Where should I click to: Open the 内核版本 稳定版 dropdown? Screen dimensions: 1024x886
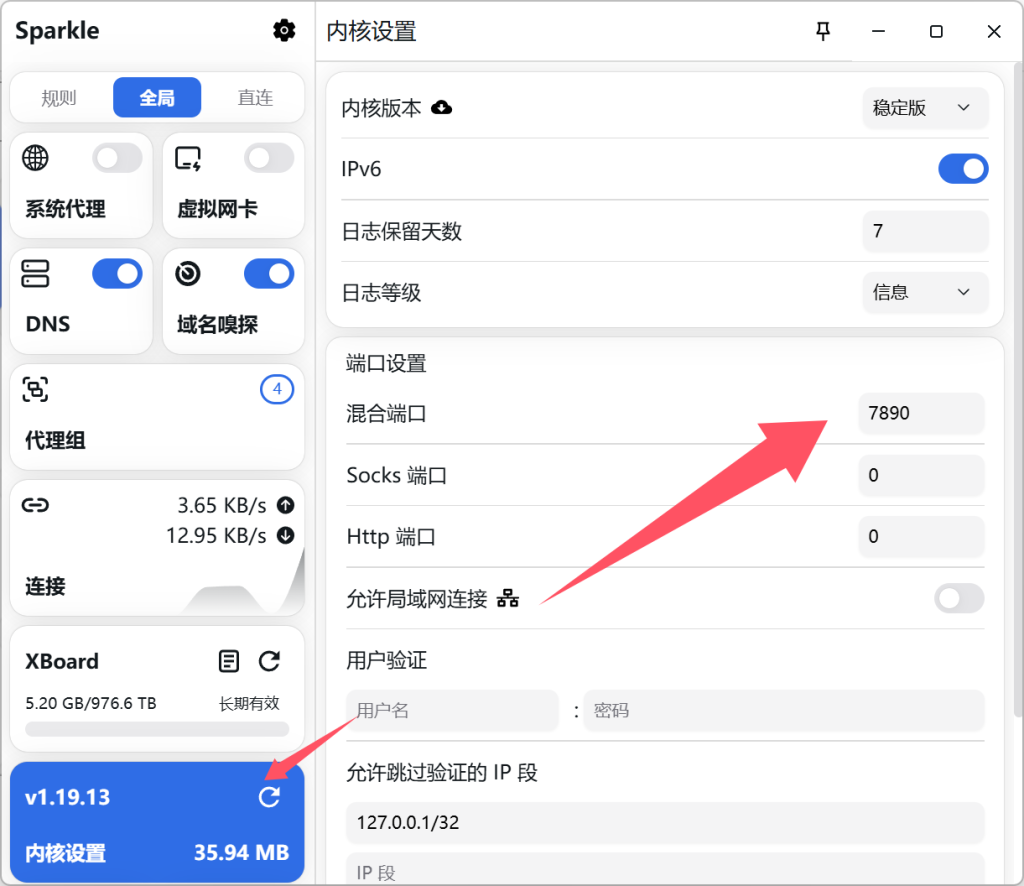point(925,108)
